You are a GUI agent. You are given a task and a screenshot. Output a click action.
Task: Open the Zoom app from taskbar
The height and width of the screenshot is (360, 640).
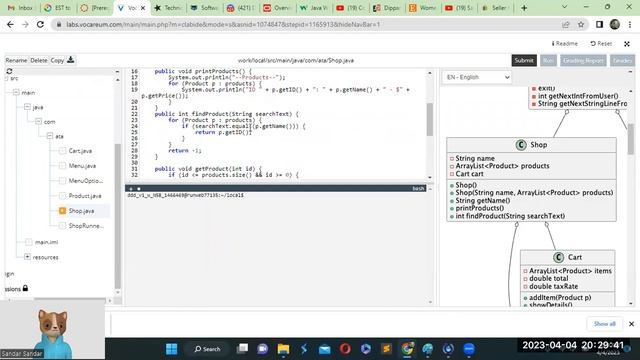click(469, 349)
